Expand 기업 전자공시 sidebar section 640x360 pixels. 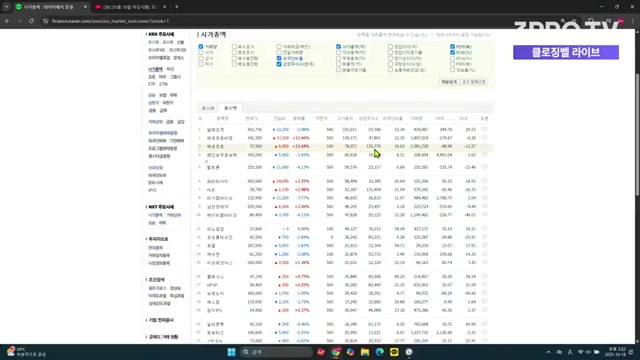pyautogui.click(x=160, y=320)
